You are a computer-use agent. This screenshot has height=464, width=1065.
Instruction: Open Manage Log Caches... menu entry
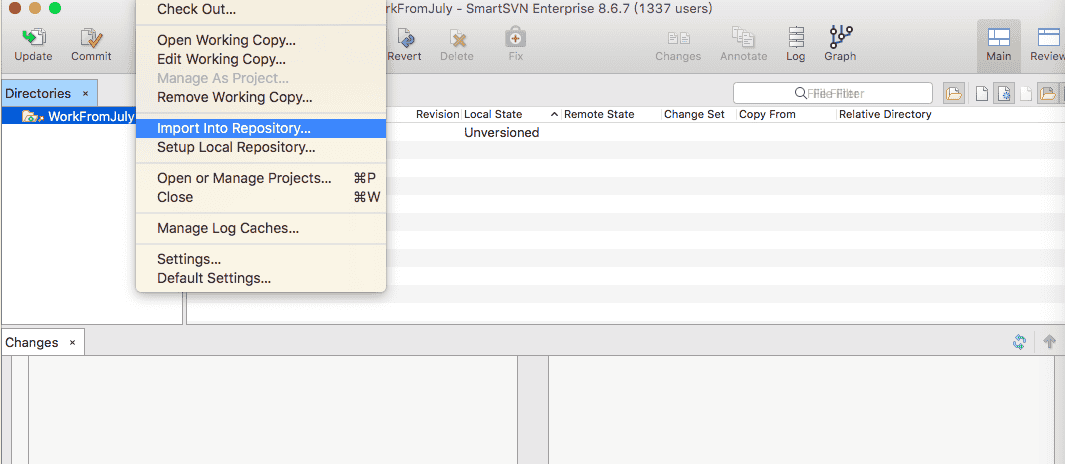(x=261, y=228)
